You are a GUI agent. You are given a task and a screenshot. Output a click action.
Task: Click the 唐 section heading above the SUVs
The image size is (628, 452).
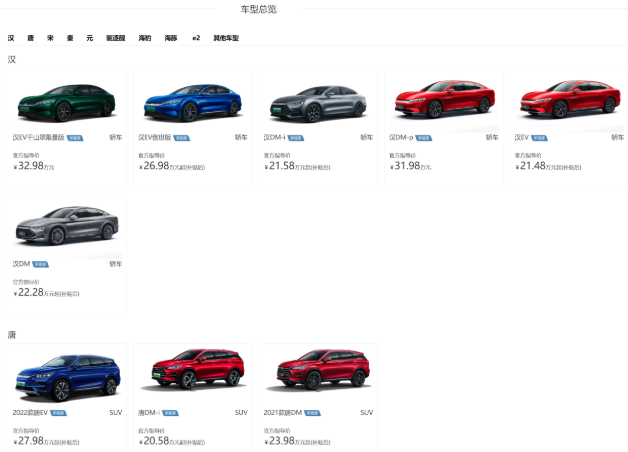12,335
